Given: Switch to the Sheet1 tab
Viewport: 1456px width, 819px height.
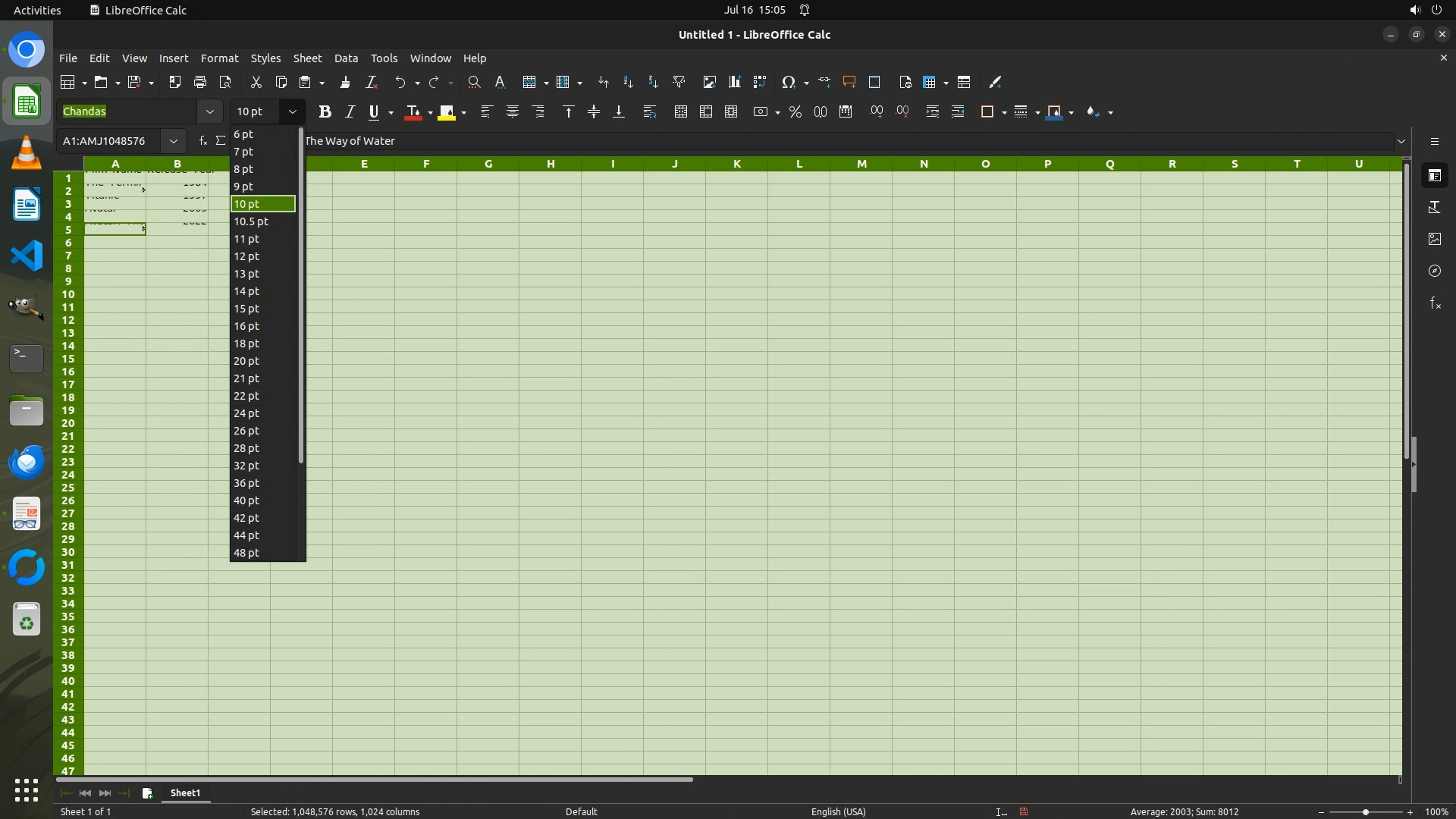Looking at the screenshot, I should 185,792.
